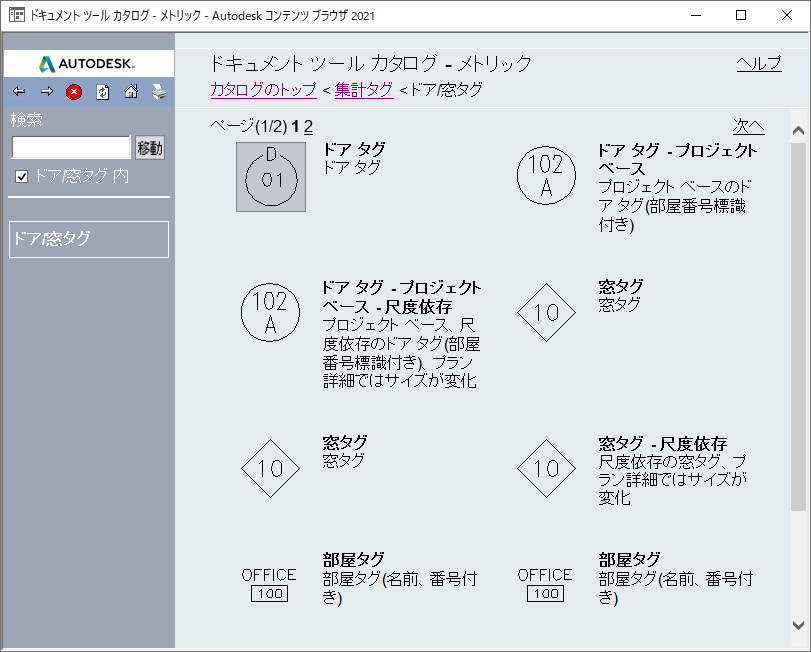Click the scrollbar down arrow

[799, 626]
